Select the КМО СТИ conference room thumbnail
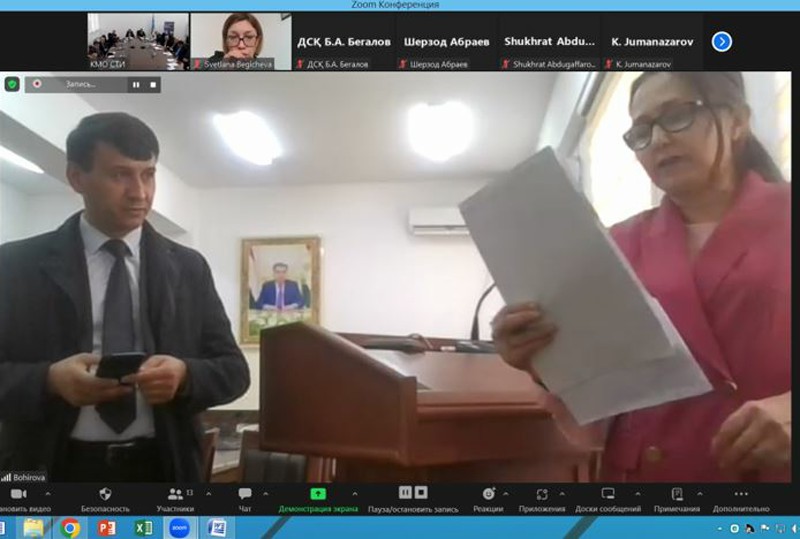Image resolution: width=800 pixels, height=539 pixels. (x=137, y=40)
